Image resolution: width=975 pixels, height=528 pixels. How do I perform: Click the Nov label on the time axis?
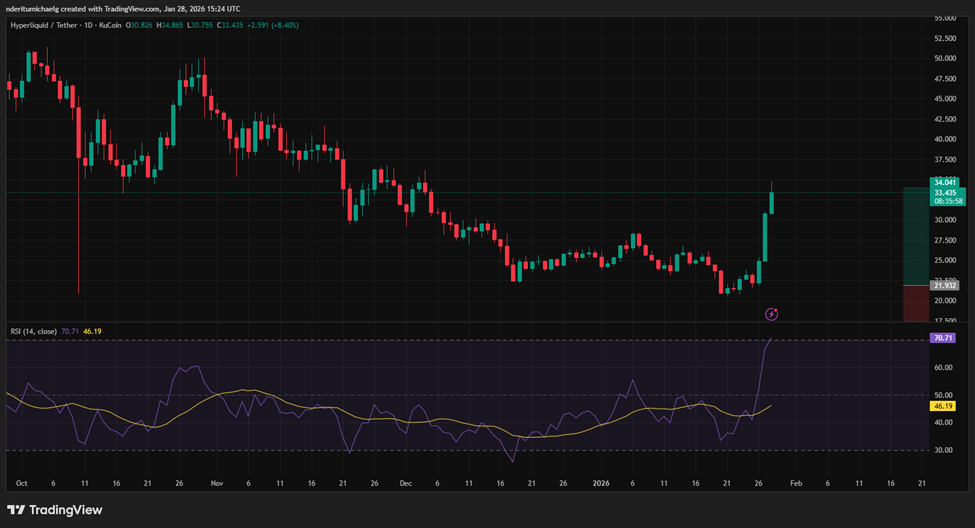217,482
